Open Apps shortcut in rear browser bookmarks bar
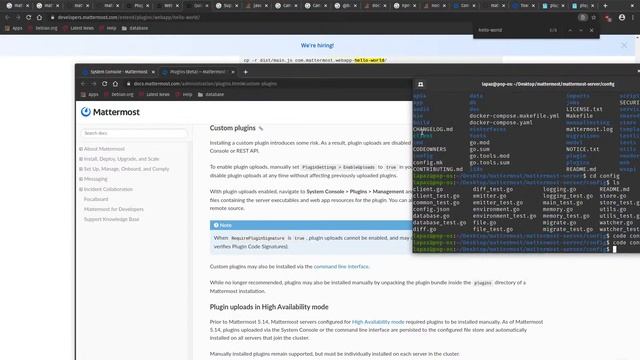This screenshot has height=360, width=640. (x=14, y=28)
